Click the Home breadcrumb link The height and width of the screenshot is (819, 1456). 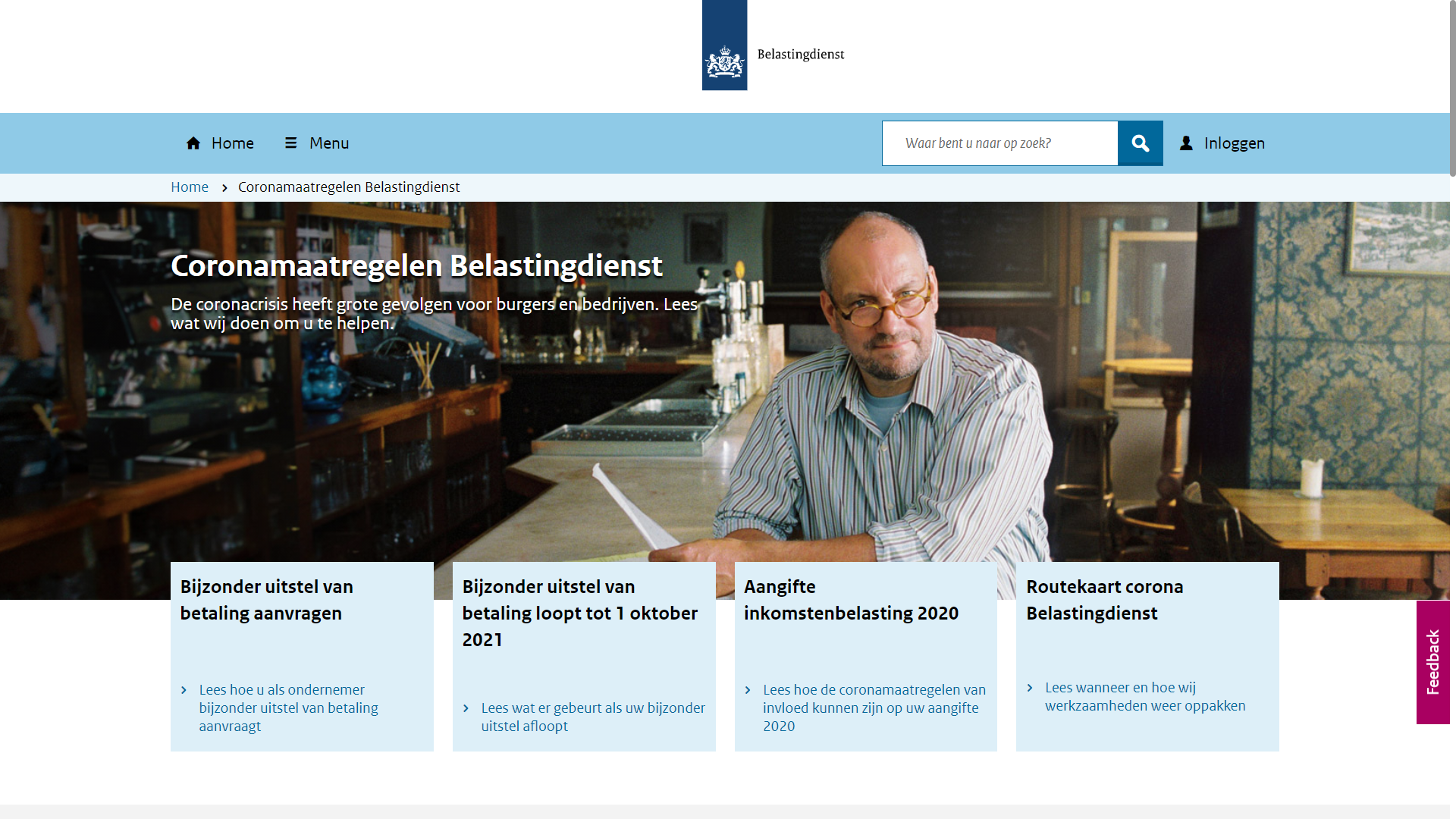(x=190, y=187)
